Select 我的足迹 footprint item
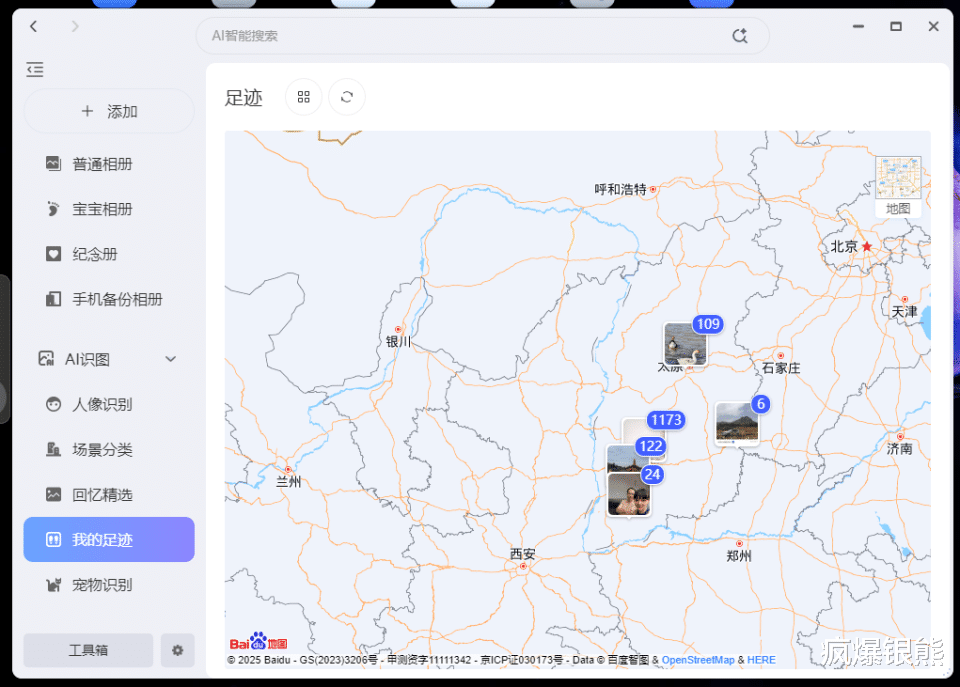This screenshot has height=687, width=960. 109,539
